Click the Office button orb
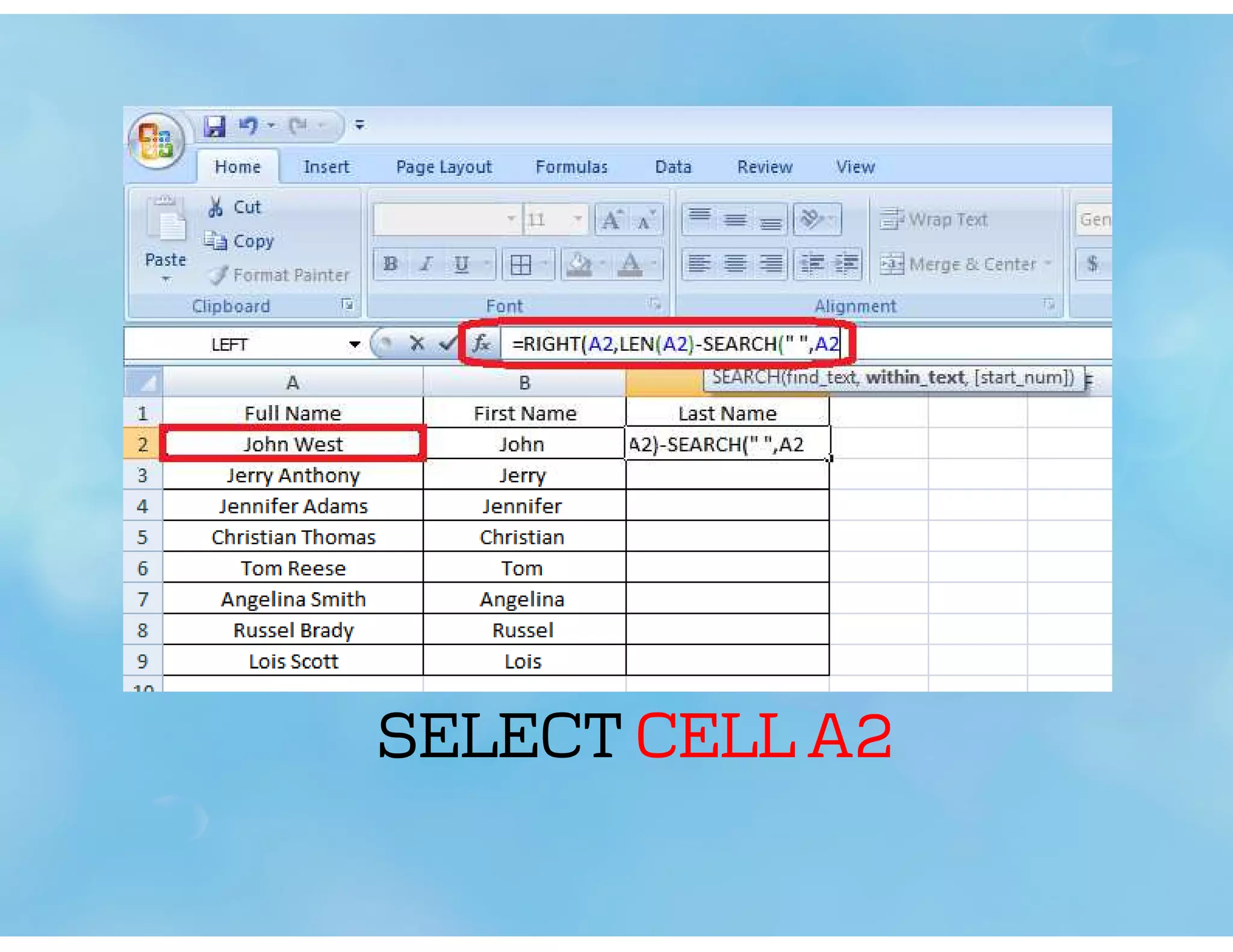This screenshot has width=1233, height=952. coord(156,140)
